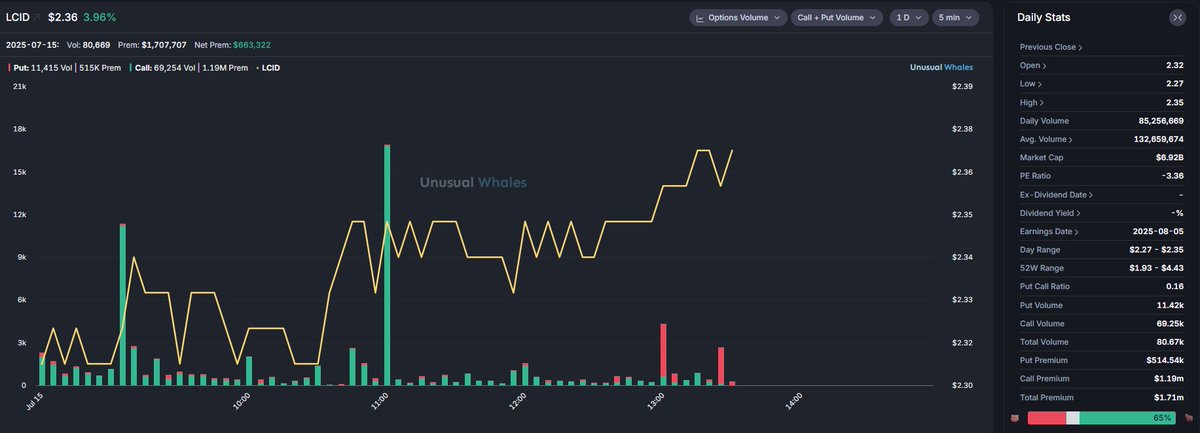
Task: Open the Call + Put Volume dropdown
Action: pos(836,18)
